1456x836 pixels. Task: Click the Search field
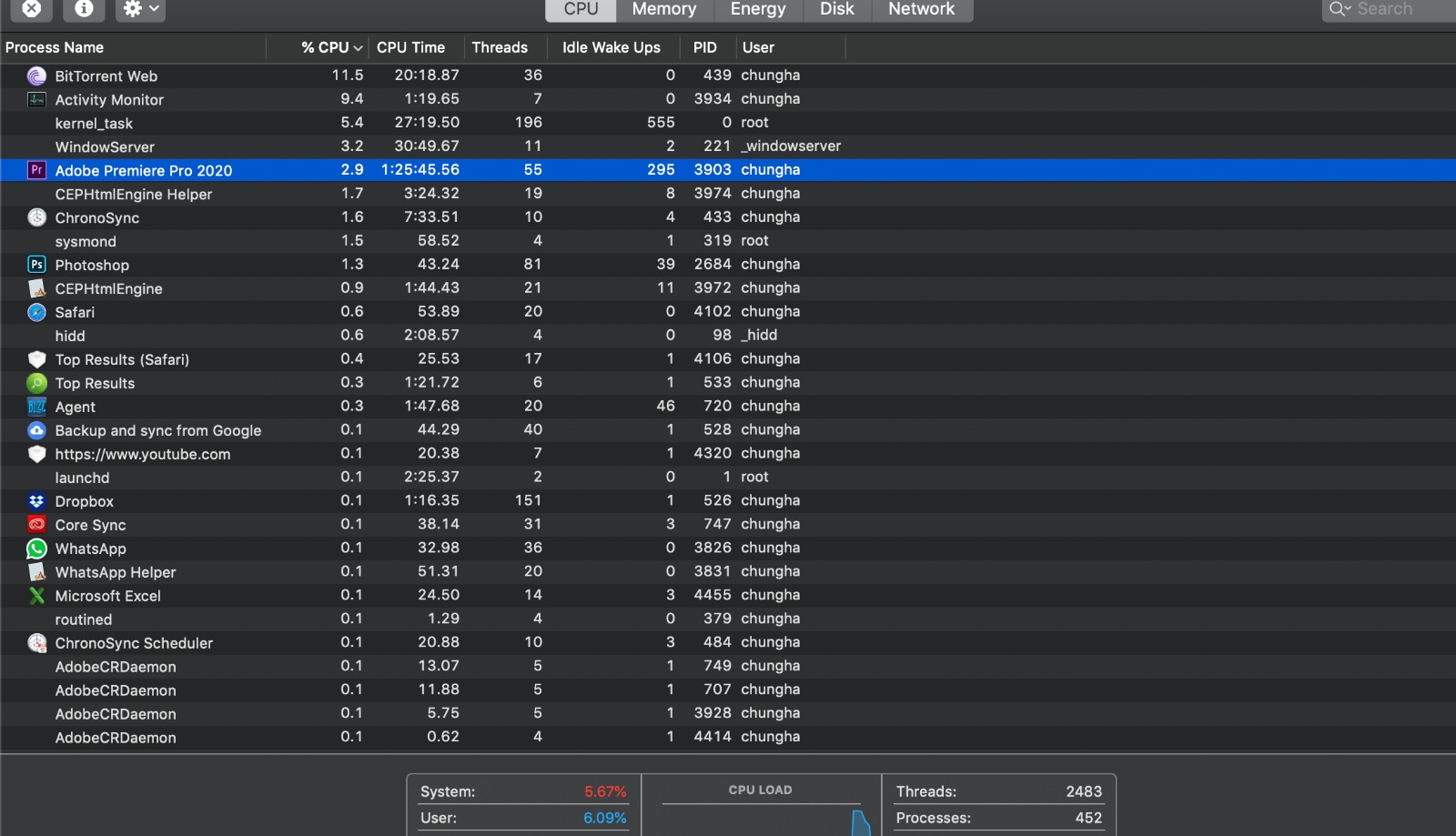pos(1390,9)
